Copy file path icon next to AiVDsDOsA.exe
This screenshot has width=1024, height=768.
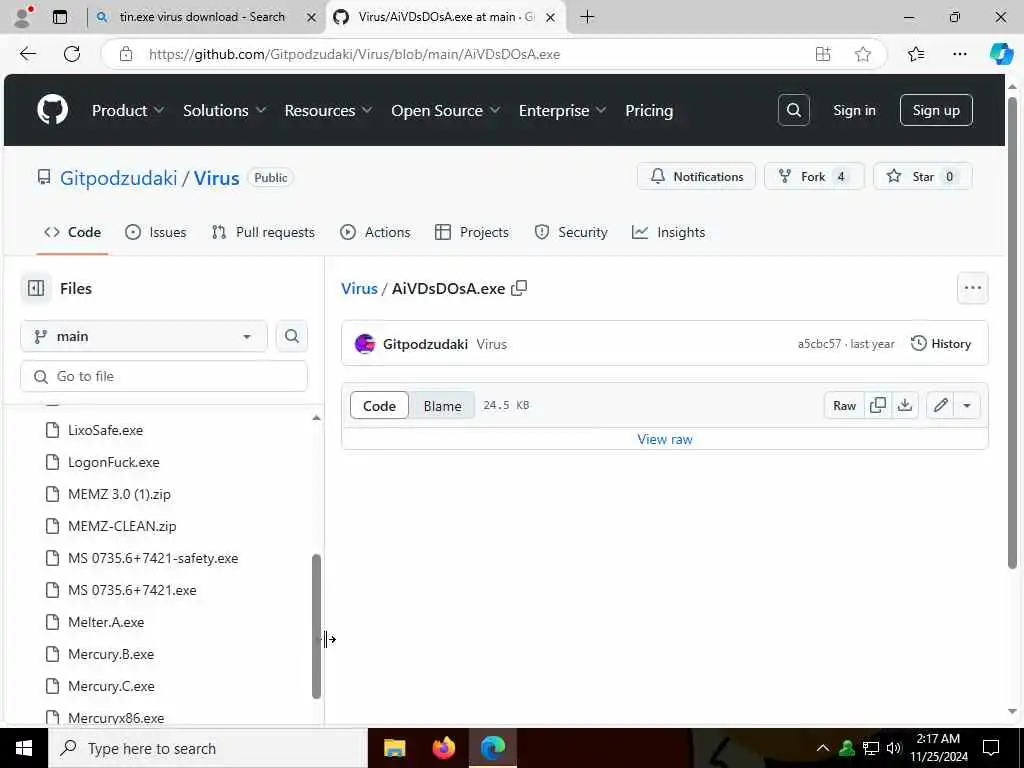click(519, 288)
